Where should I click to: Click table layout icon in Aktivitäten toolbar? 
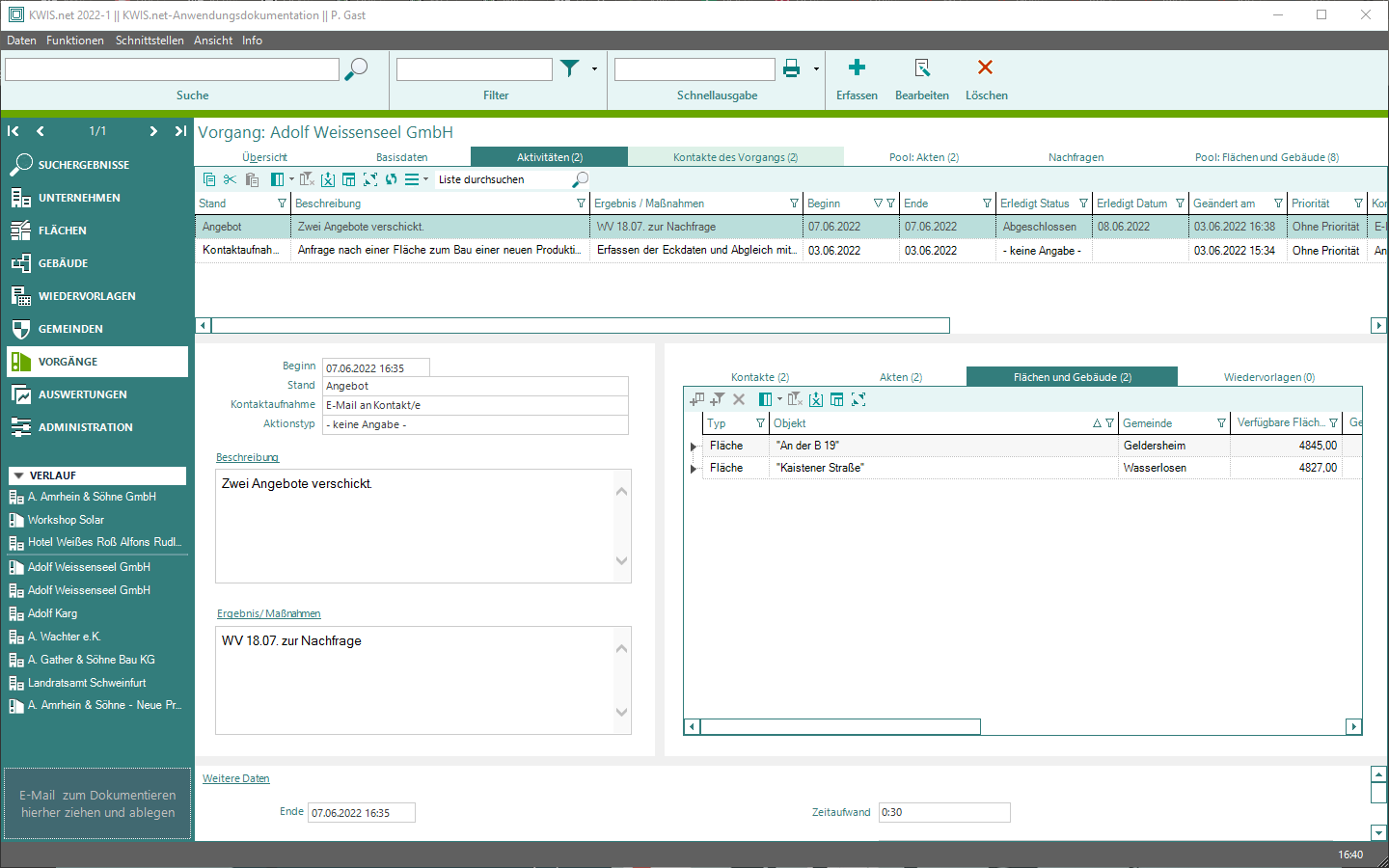pyautogui.click(x=348, y=179)
